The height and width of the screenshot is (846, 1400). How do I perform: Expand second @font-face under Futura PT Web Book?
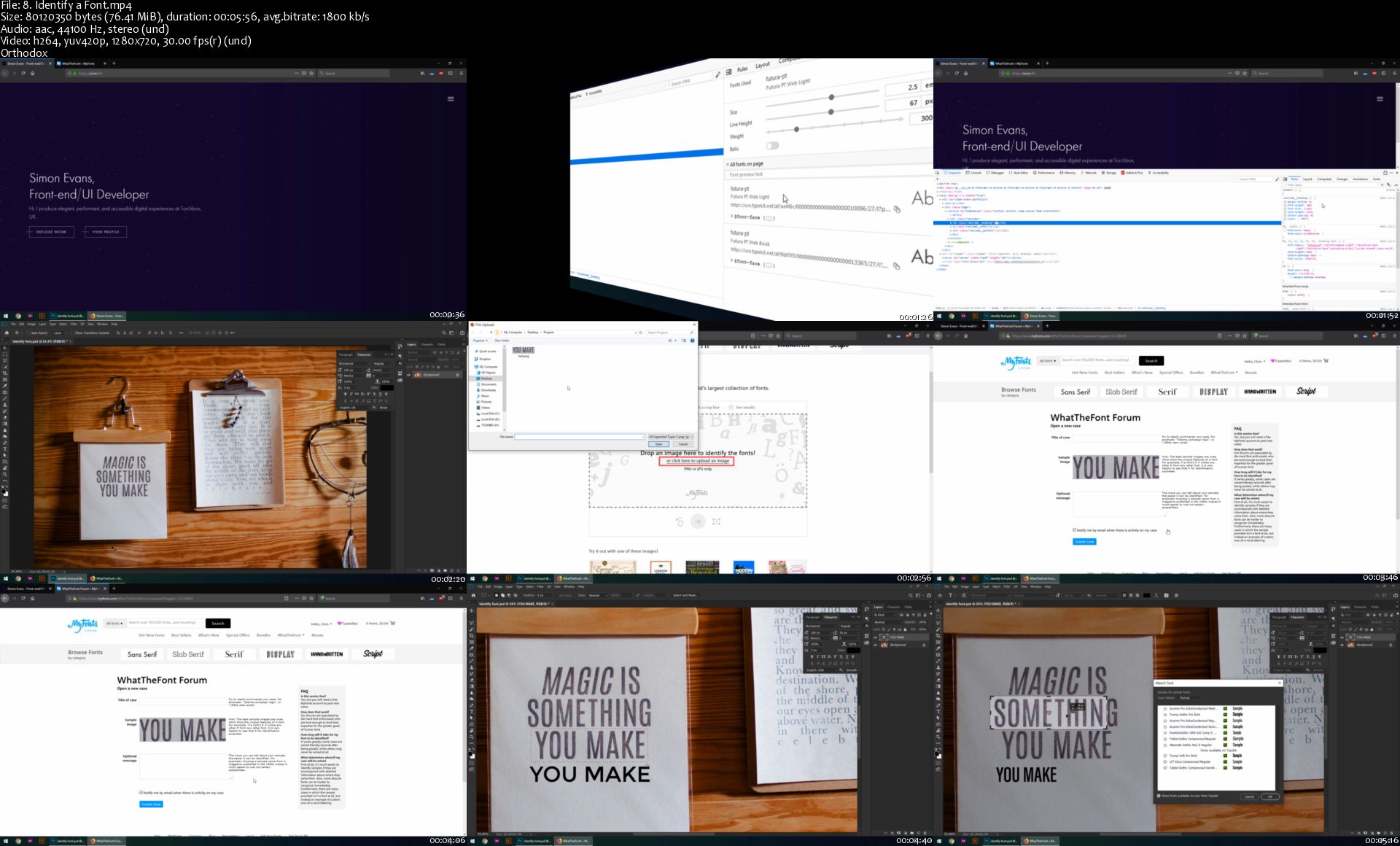[x=732, y=261]
